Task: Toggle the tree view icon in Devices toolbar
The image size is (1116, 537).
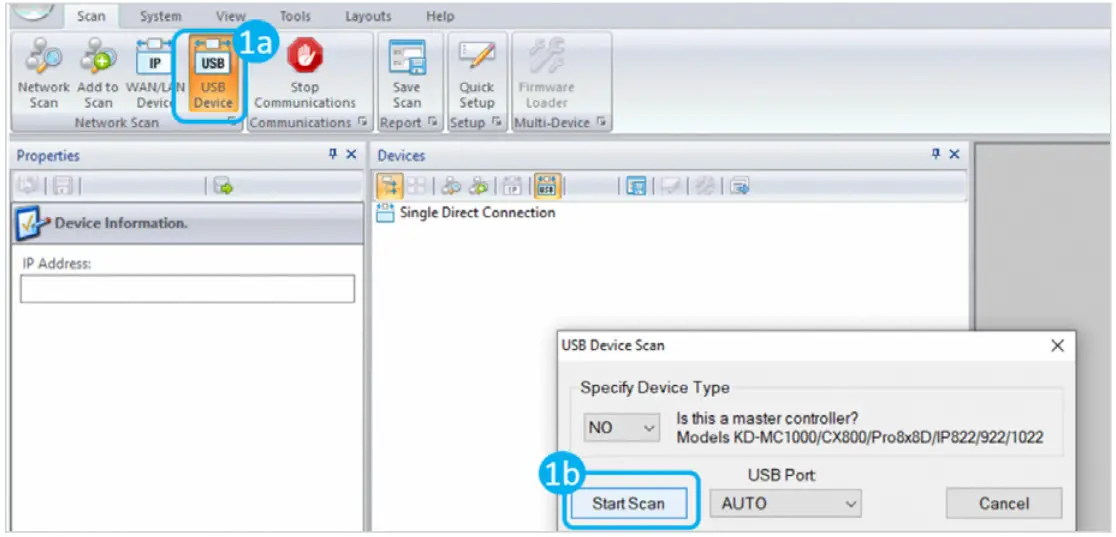Action: tap(391, 187)
